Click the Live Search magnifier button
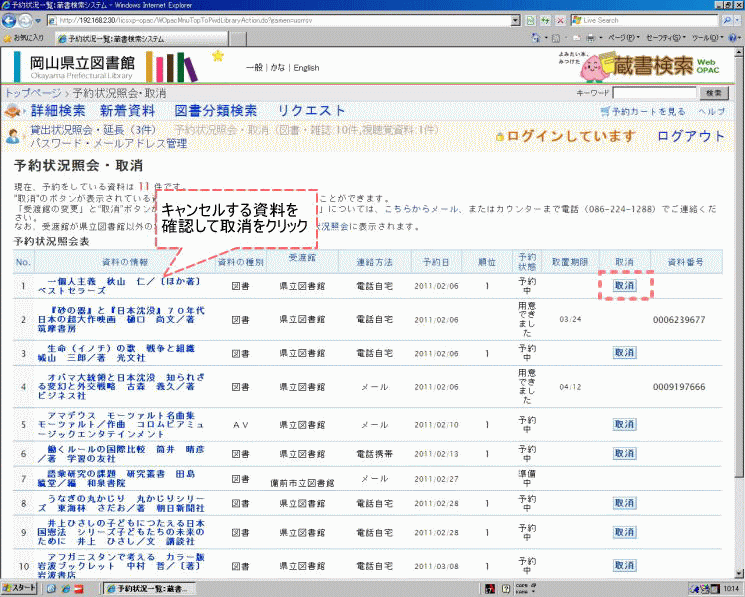745x597 pixels. click(x=726, y=20)
